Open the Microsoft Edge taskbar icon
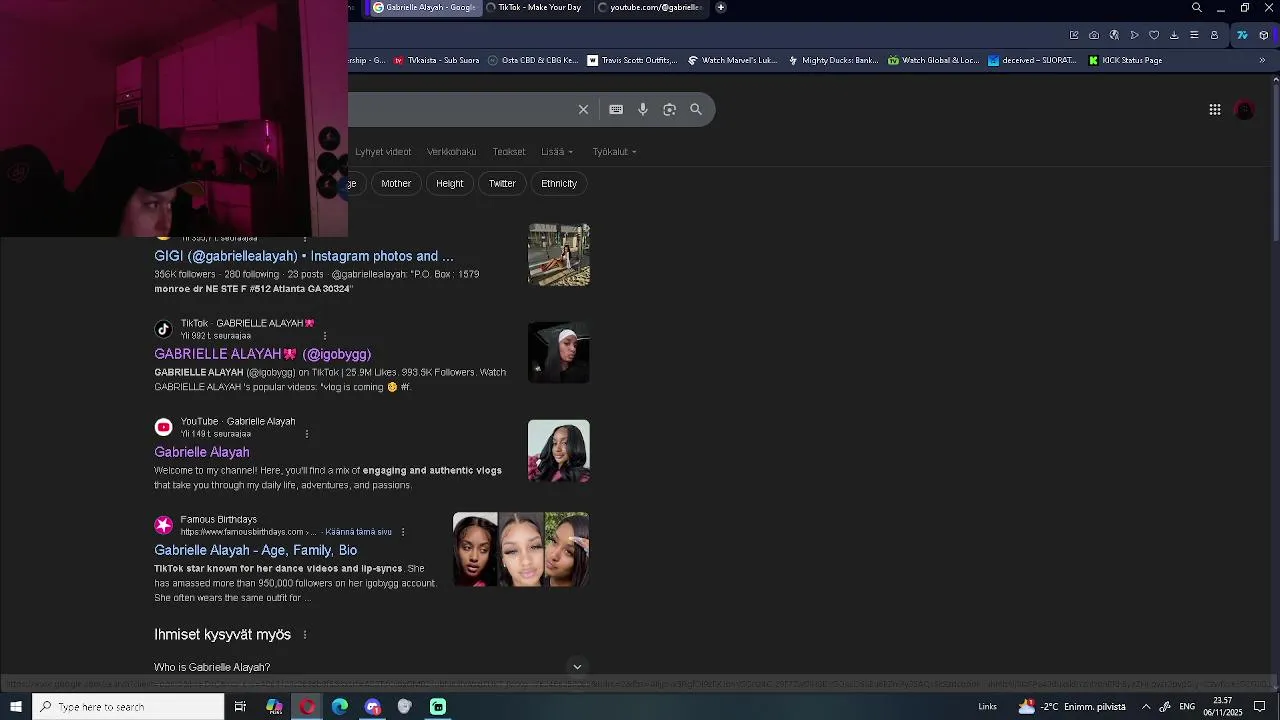 pos(340,707)
